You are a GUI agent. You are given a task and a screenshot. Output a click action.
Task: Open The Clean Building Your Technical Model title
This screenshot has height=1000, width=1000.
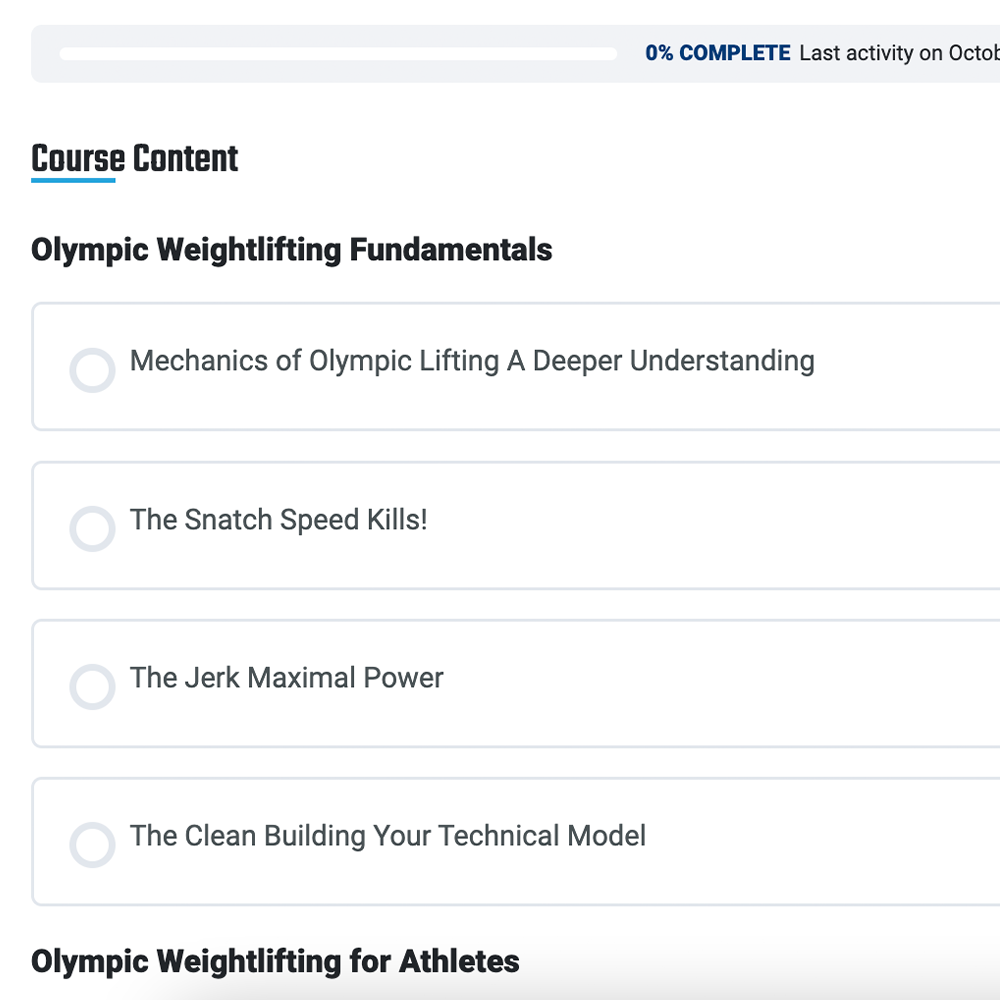pyautogui.click(x=388, y=836)
